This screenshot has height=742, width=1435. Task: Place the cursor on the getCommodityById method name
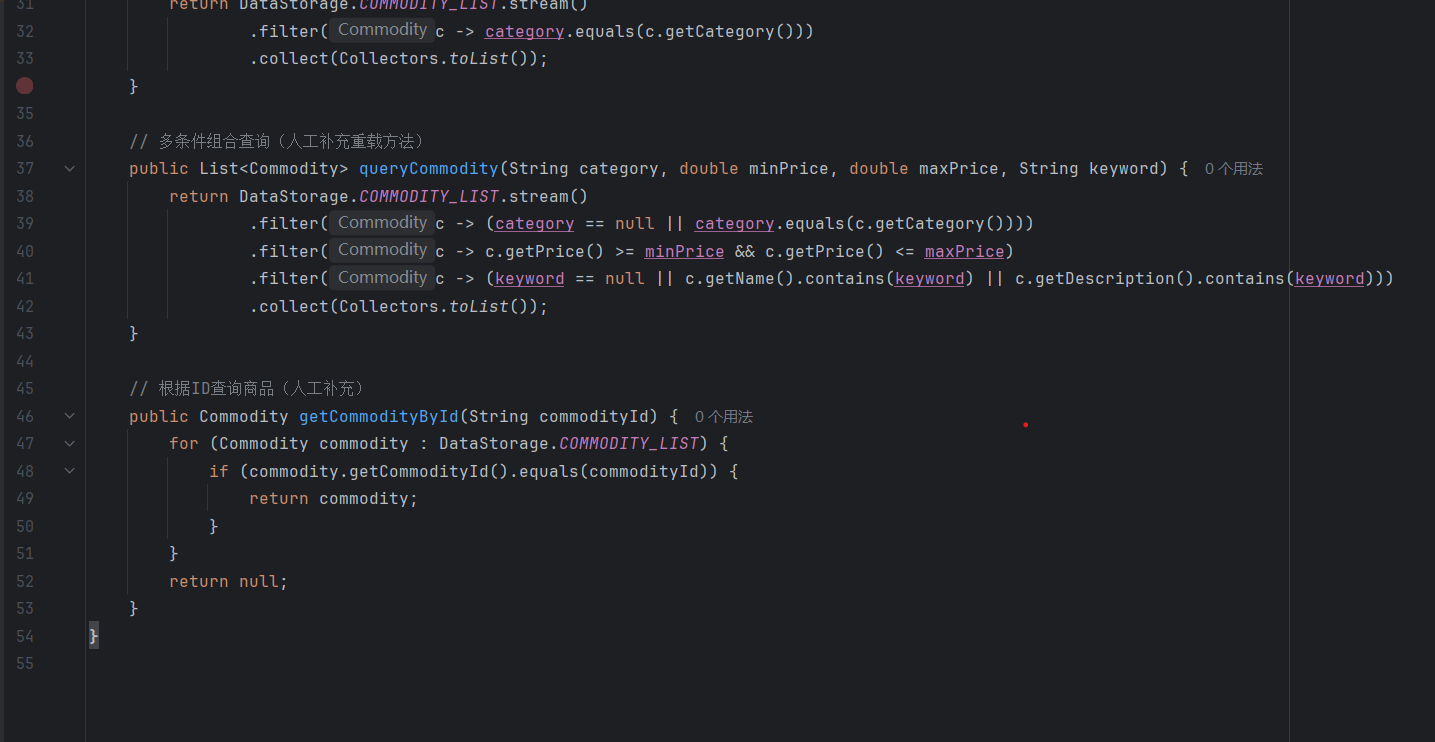click(x=379, y=416)
